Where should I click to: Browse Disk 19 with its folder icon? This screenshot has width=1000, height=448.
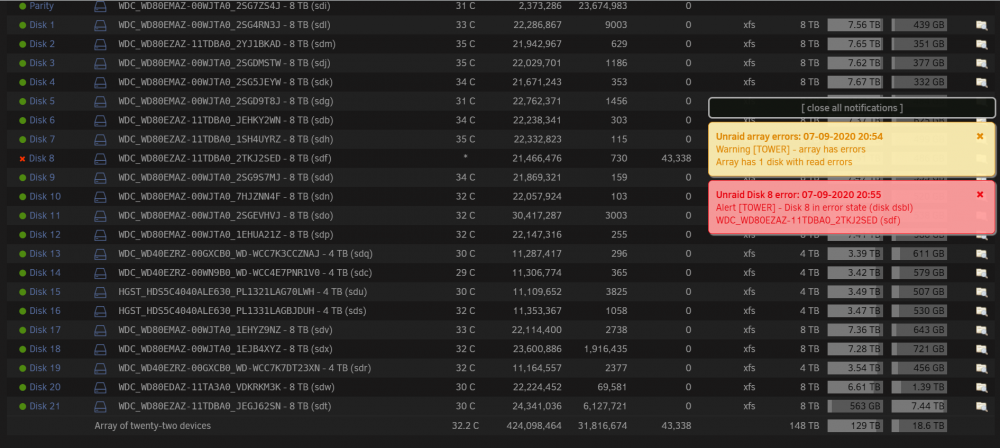[x=981, y=368]
